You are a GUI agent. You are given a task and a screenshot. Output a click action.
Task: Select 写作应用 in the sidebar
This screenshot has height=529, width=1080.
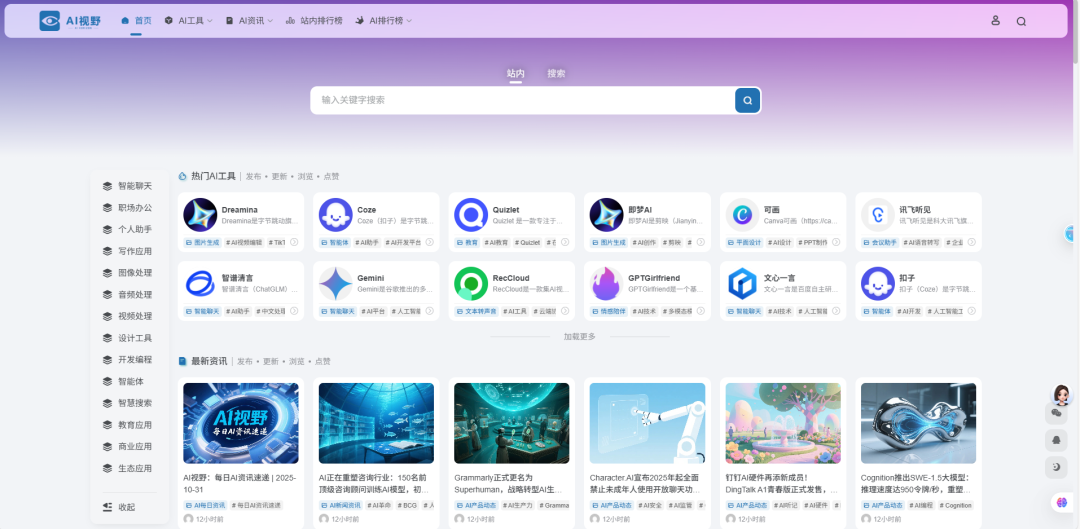[x=127, y=251]
